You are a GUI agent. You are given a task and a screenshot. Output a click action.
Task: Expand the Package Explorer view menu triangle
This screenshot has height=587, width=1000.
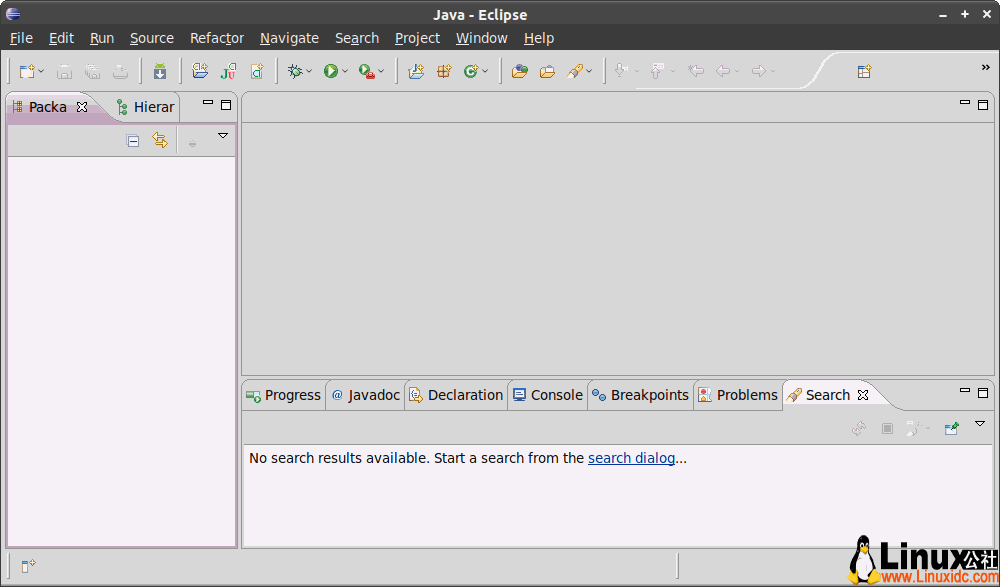[x=223, y=136]
